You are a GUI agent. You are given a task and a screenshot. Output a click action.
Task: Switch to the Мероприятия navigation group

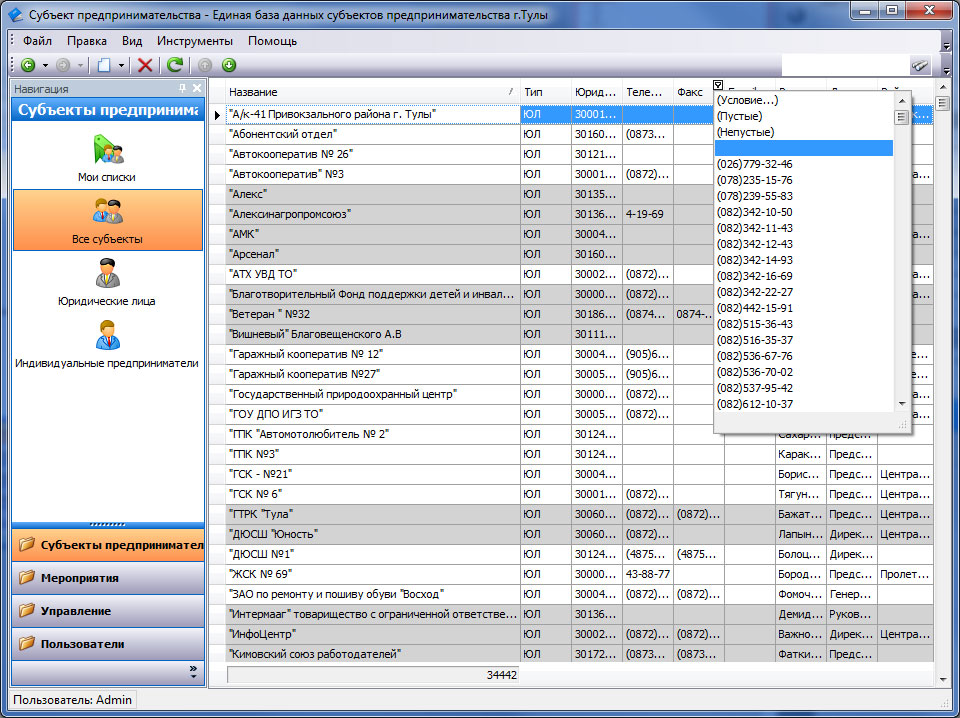[x=108, y=578]
